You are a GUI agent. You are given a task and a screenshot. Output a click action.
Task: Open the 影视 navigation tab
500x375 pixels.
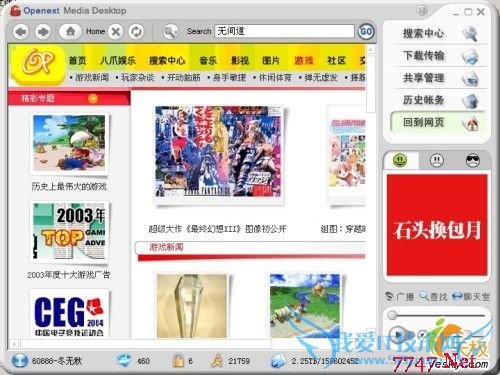(x=240, y=61)
